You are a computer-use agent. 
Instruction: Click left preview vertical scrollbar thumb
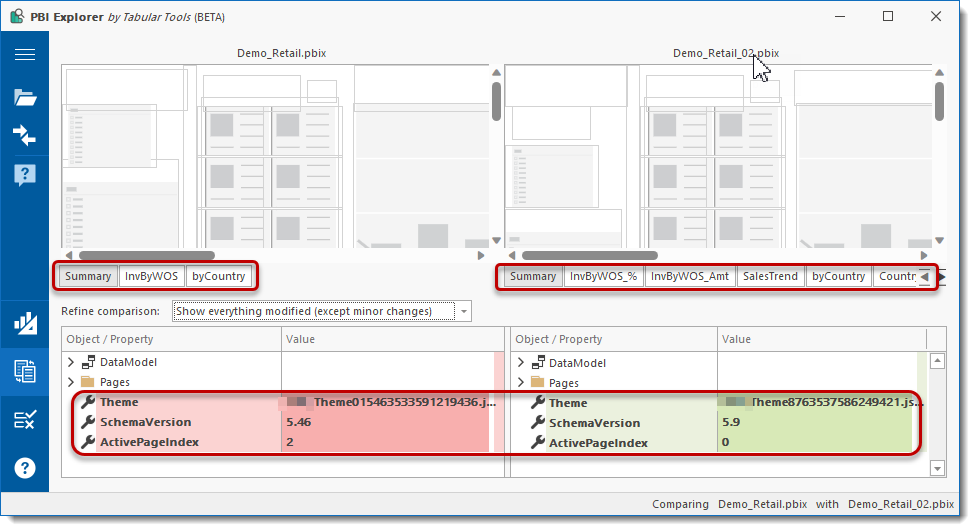[x=496, y=101]
